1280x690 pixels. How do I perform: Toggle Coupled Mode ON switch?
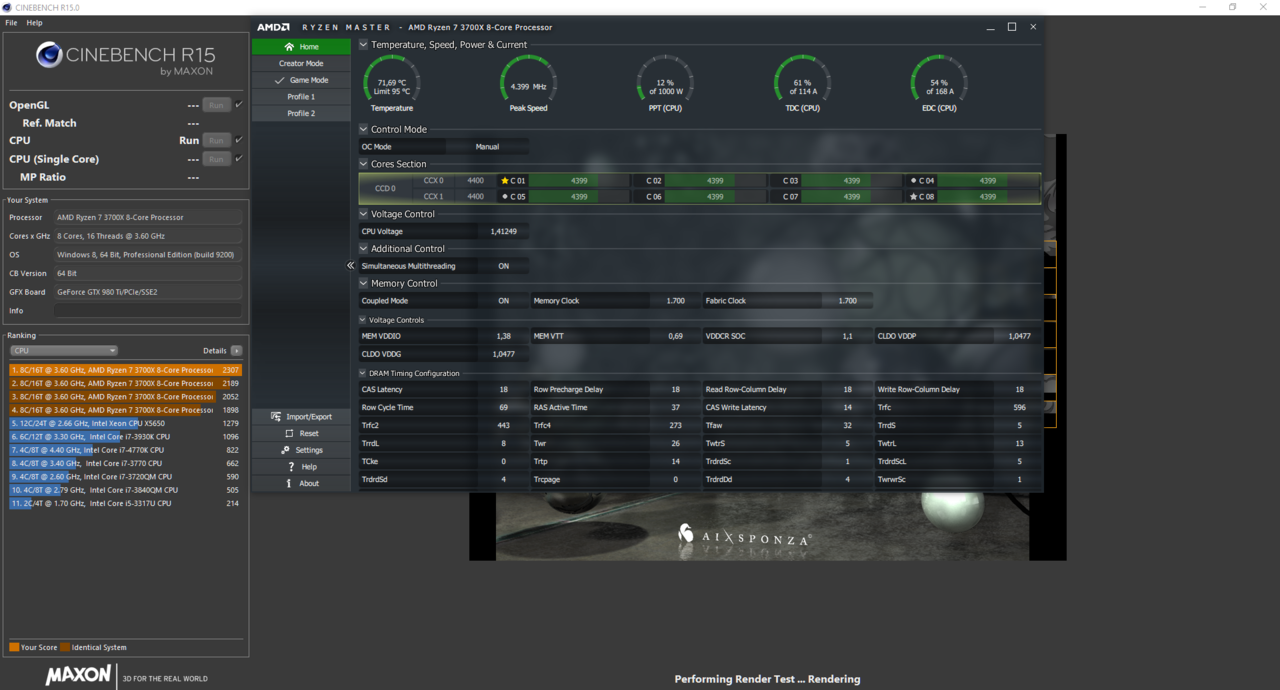(503, 300)
